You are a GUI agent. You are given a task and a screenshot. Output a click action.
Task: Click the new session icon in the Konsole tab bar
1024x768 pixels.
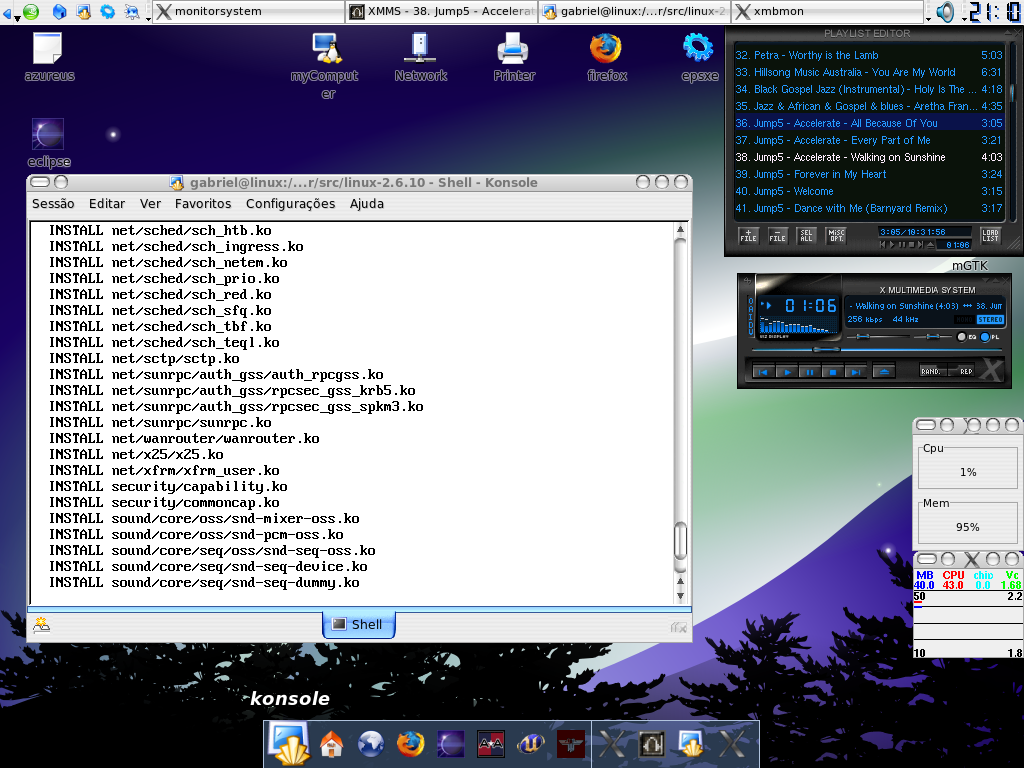(42, 625)
